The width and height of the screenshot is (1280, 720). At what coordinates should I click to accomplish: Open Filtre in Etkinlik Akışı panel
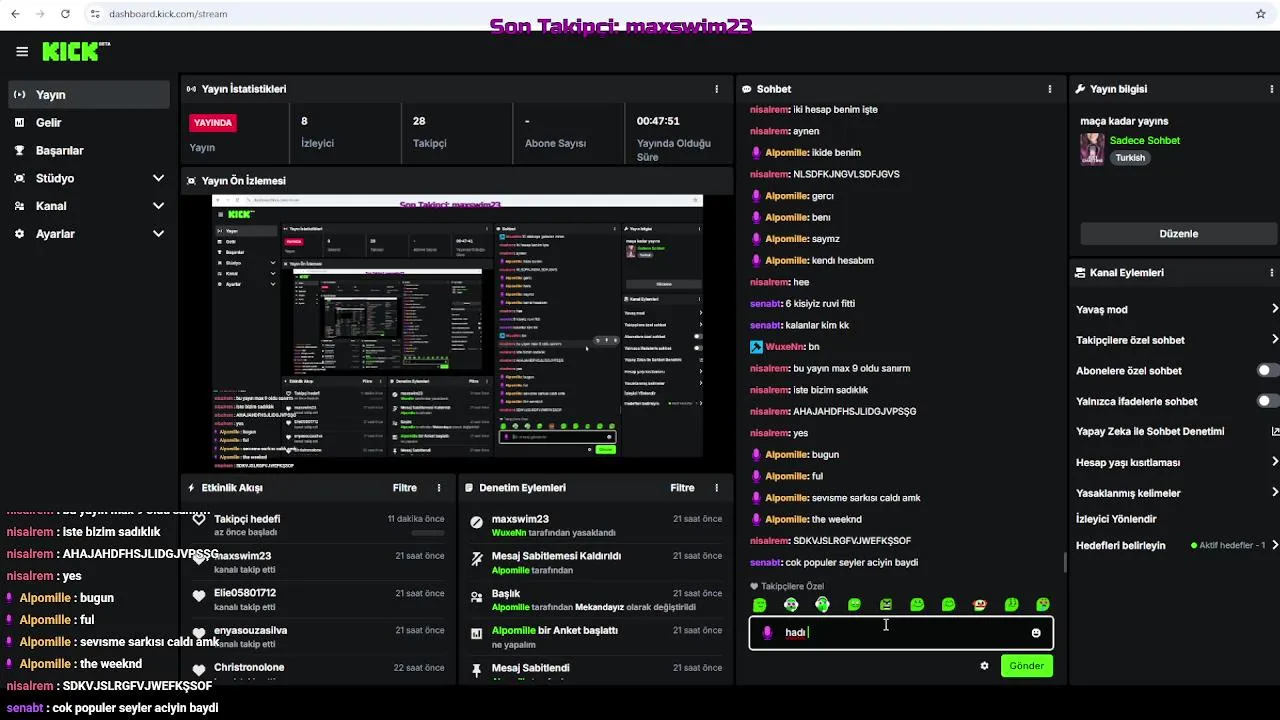coord(405,488)
